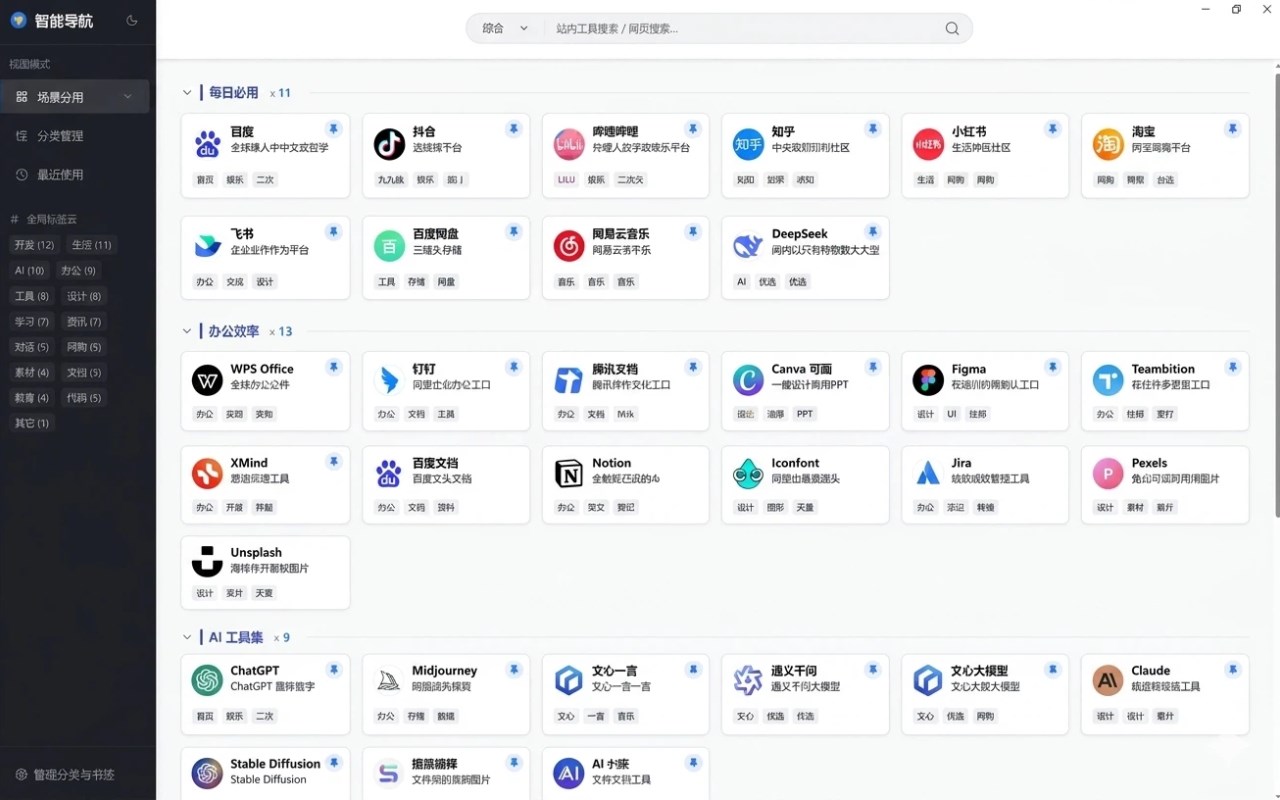Click the magnifier search icon

[952, 29]
